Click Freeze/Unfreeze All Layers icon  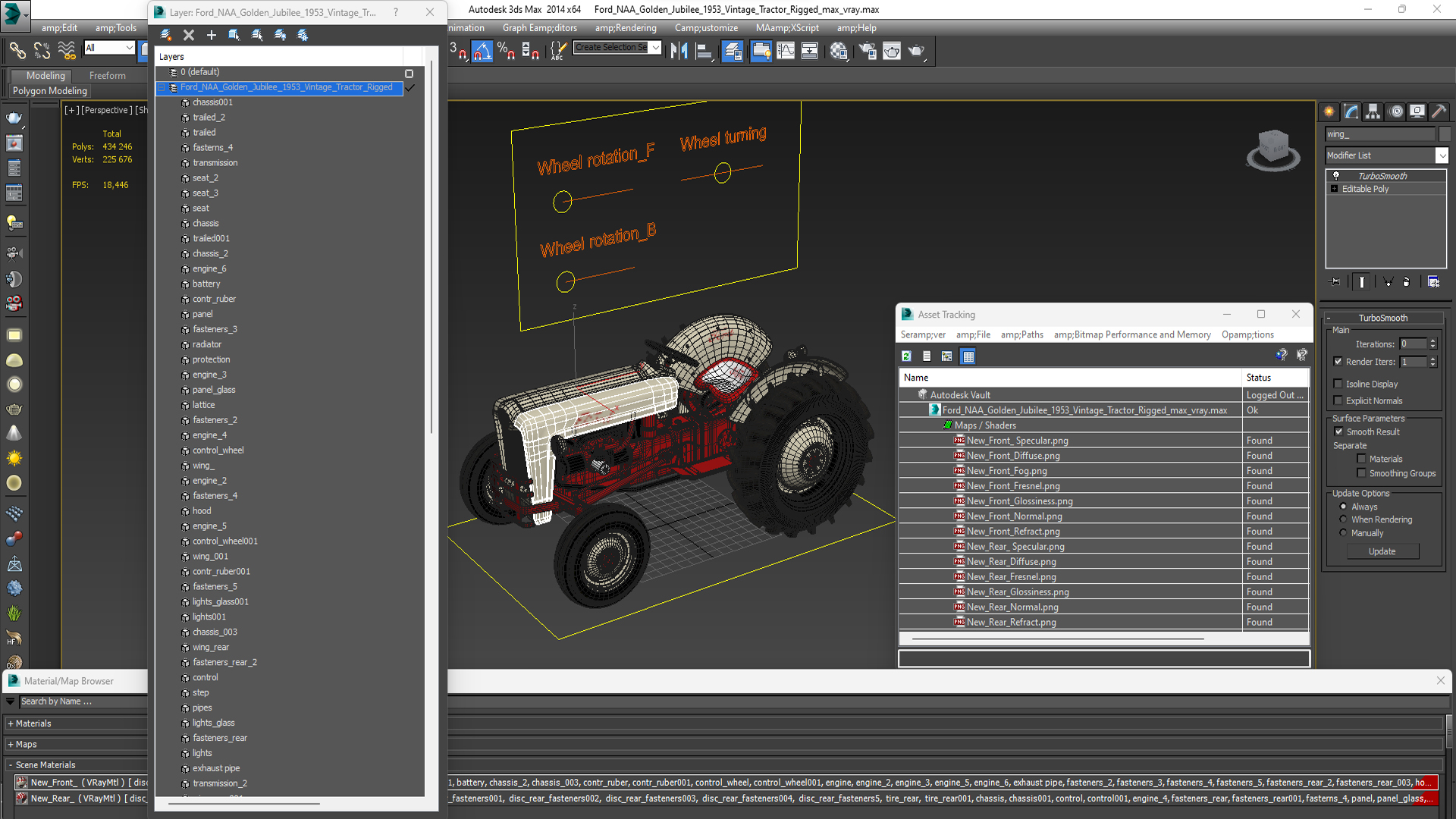pyautogui.click(x=303, y=35)
